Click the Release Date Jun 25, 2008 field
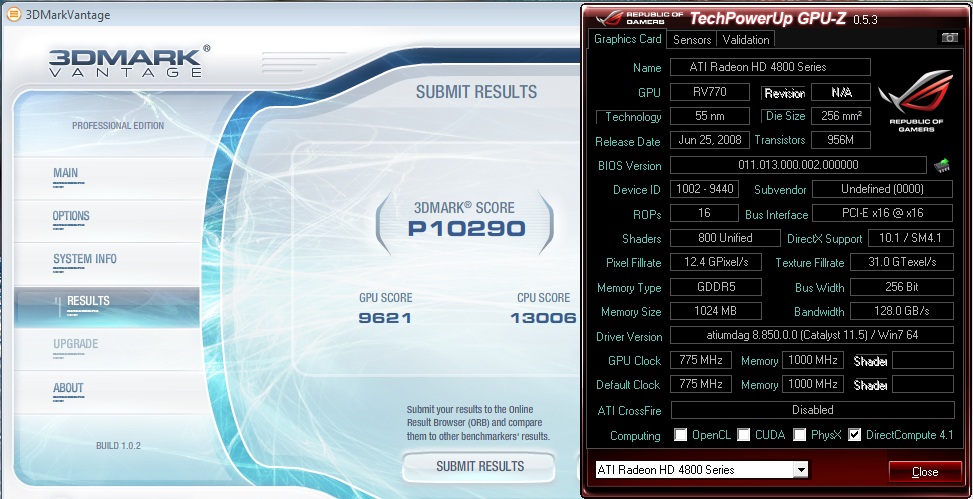This screenshot has width=973, height=499. coord(710,140)
